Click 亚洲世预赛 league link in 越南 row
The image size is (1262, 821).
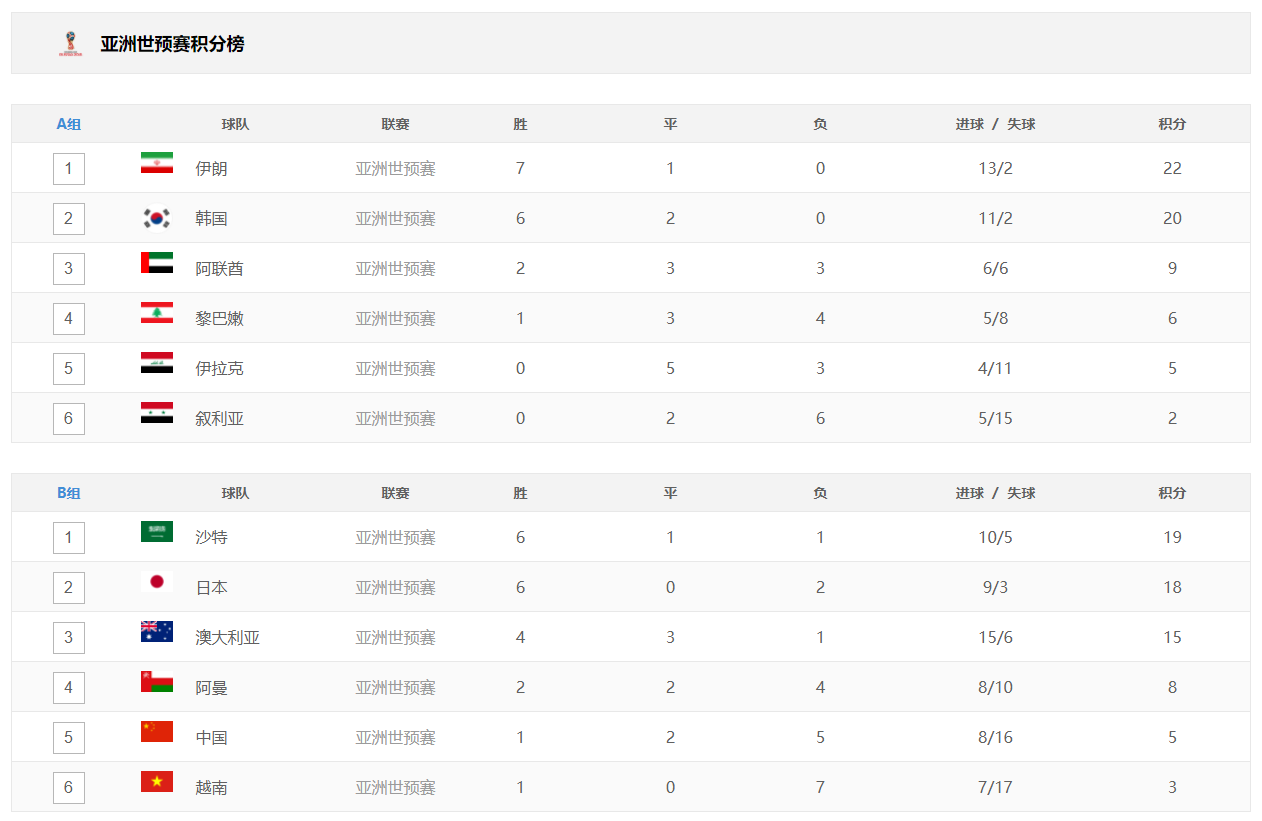point(396,787)
